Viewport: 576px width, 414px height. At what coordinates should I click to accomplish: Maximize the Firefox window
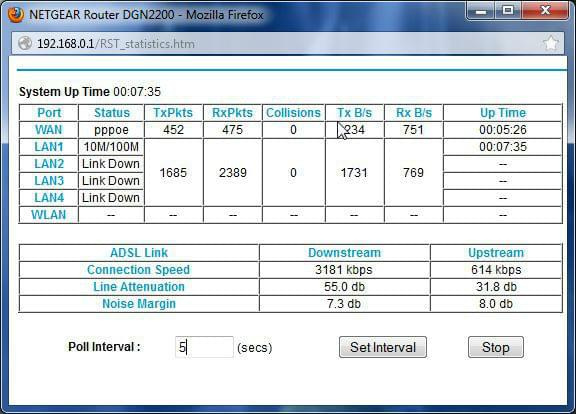[x=508, y=10]
